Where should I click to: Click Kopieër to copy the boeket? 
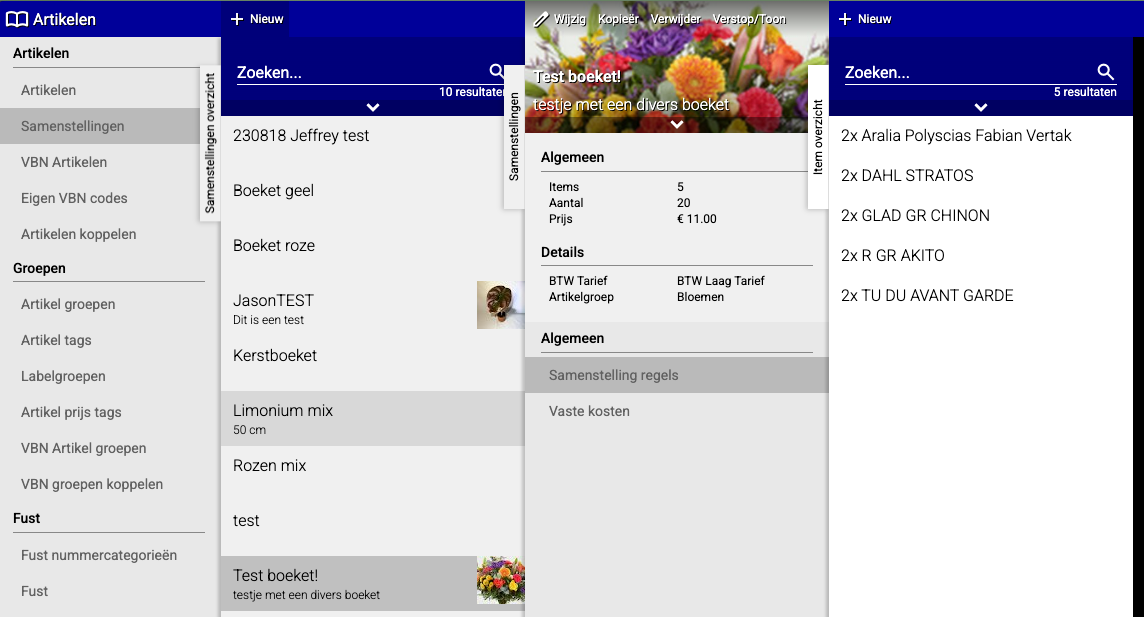(x=618, y=19)
